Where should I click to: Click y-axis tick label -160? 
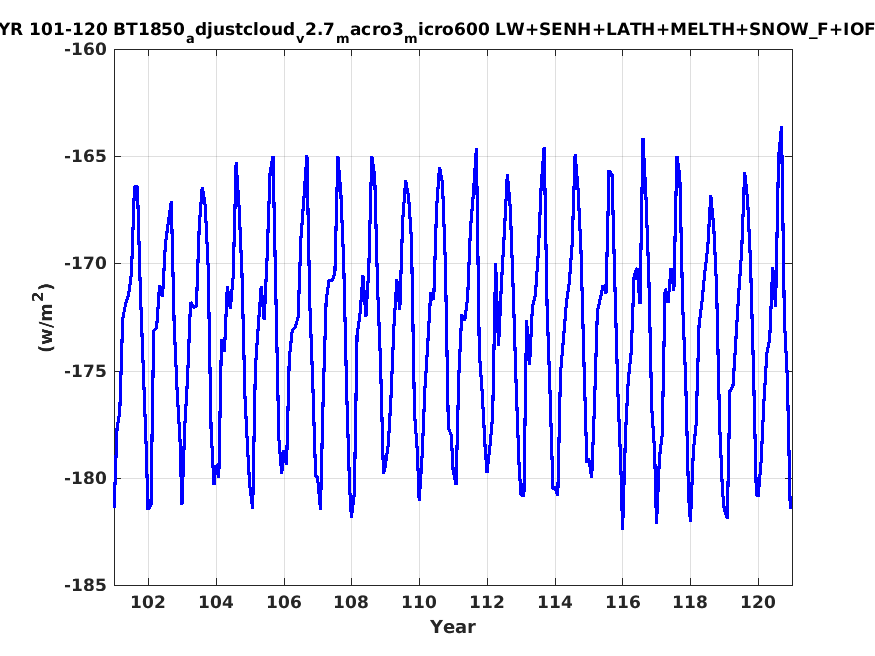click(x=85, y=50)
